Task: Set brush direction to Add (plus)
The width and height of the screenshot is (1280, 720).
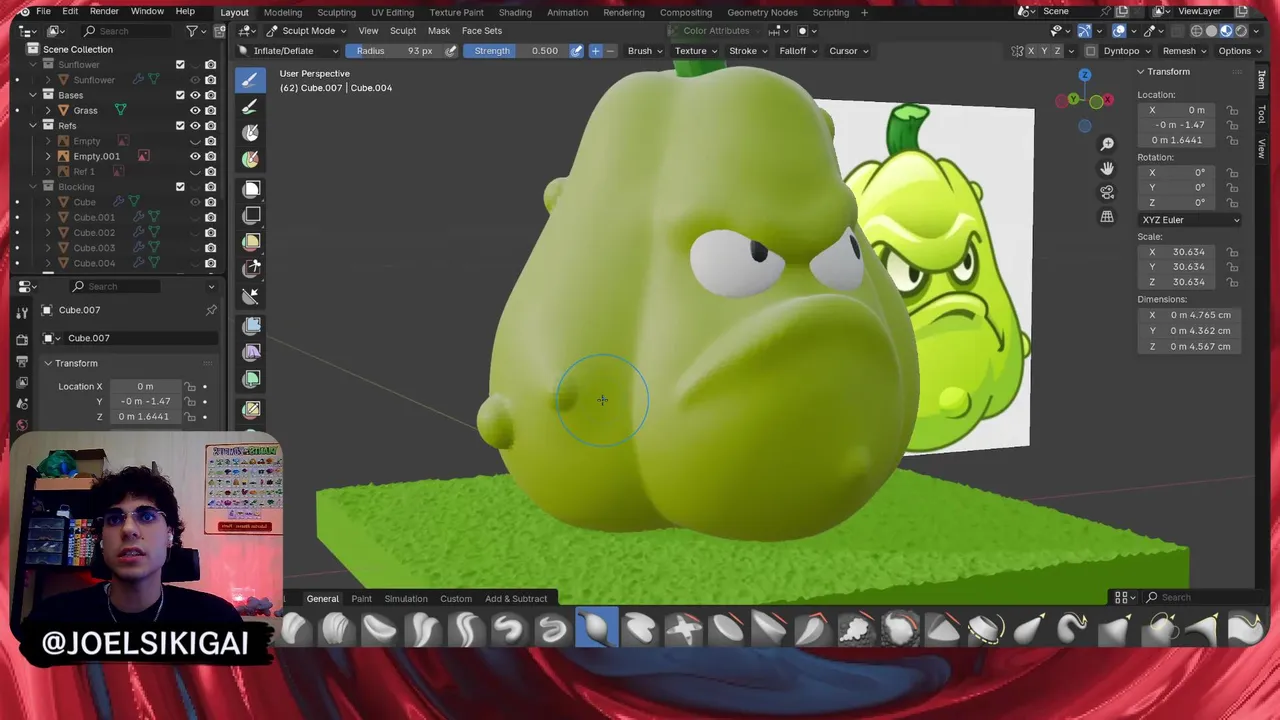Action: pyautogui.click(x=595, y=51)
